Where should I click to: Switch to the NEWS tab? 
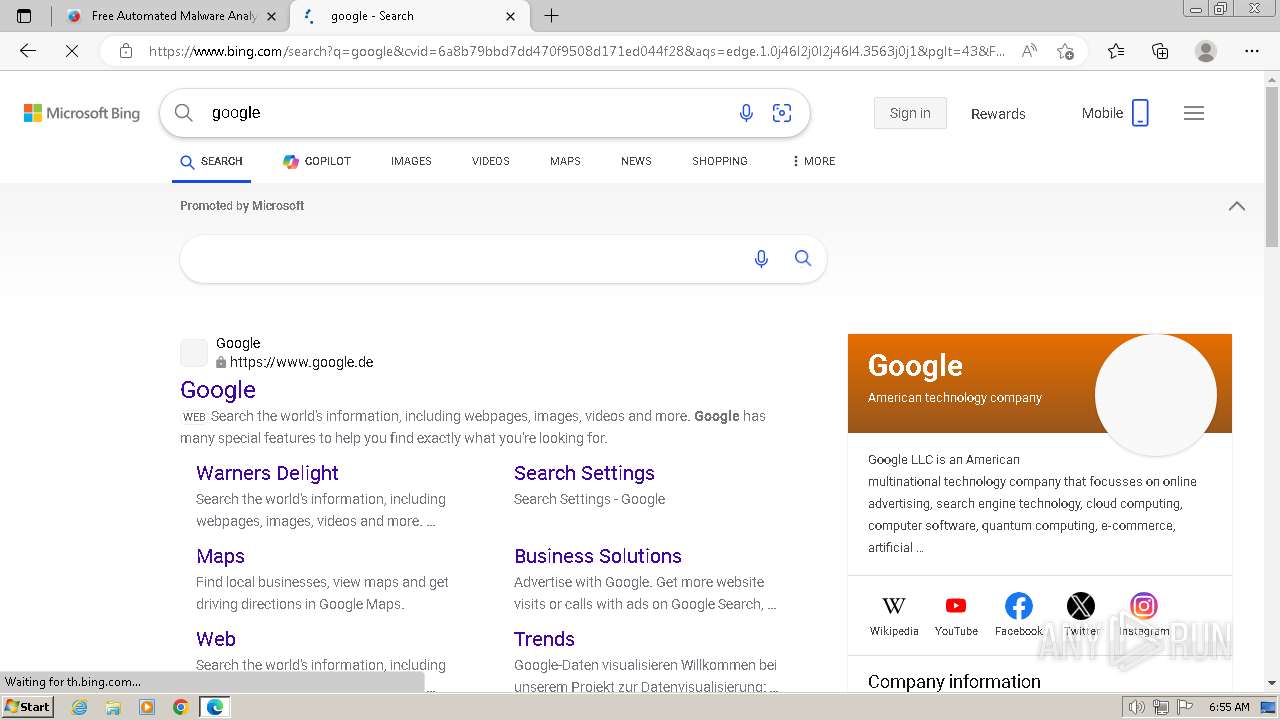pos(636,161)
